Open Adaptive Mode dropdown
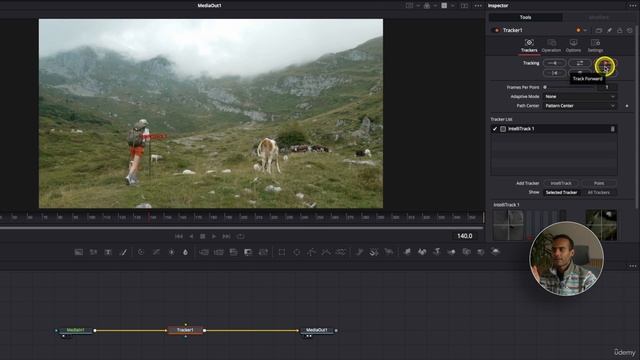The width and height of the screenshot is (640, 360). point(580,97)
